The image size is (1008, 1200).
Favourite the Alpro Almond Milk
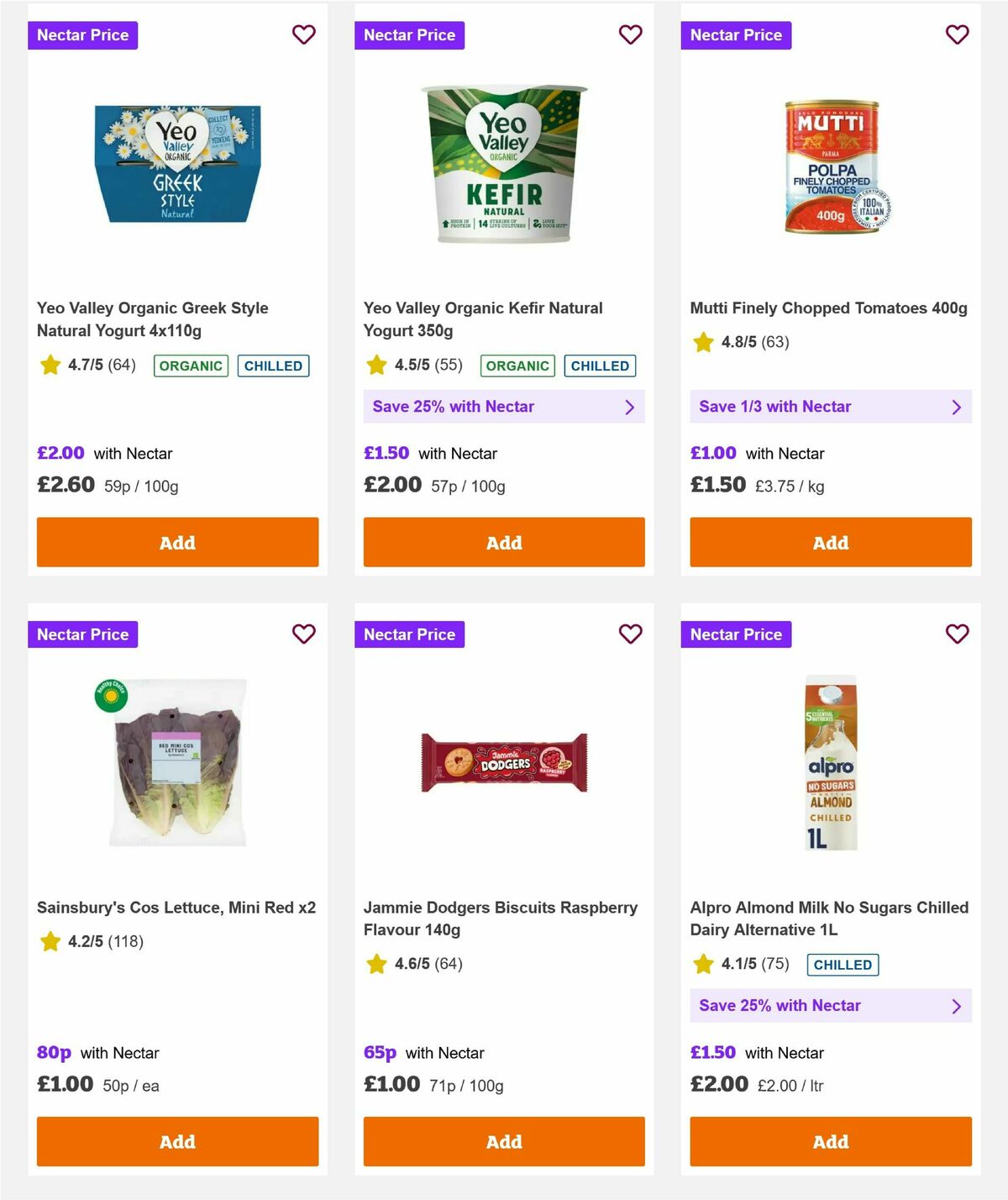pos(957,634)
